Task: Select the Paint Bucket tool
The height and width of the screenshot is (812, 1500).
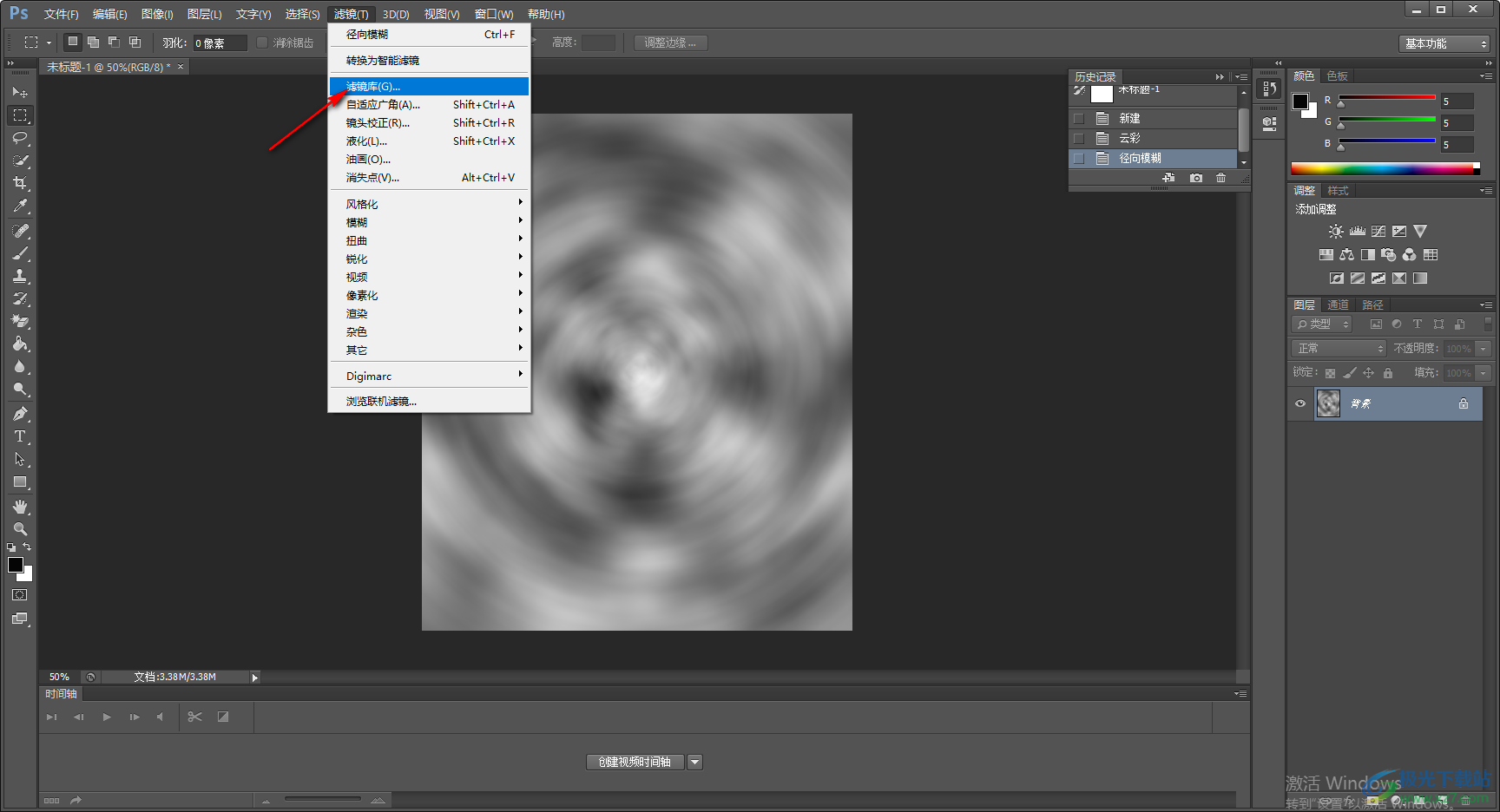Action: tap(20, 344)
